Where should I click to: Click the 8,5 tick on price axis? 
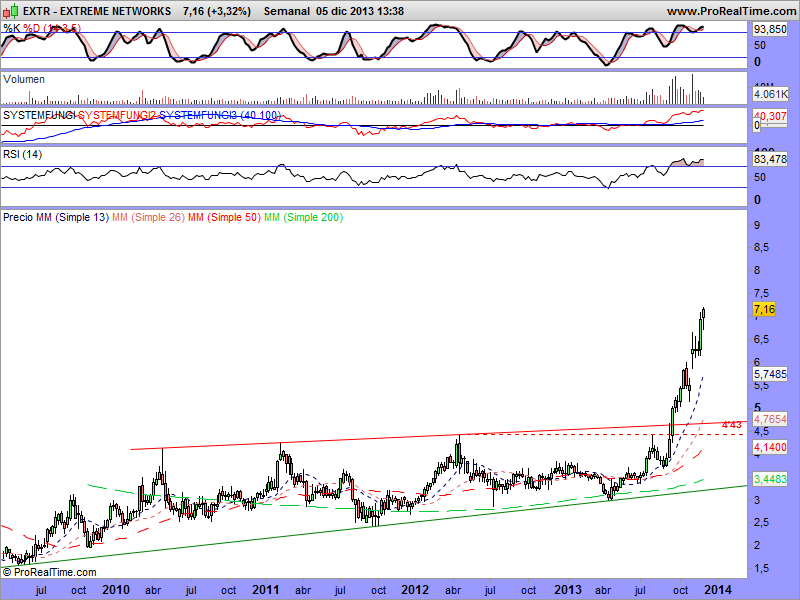click(x=762, y=247)
